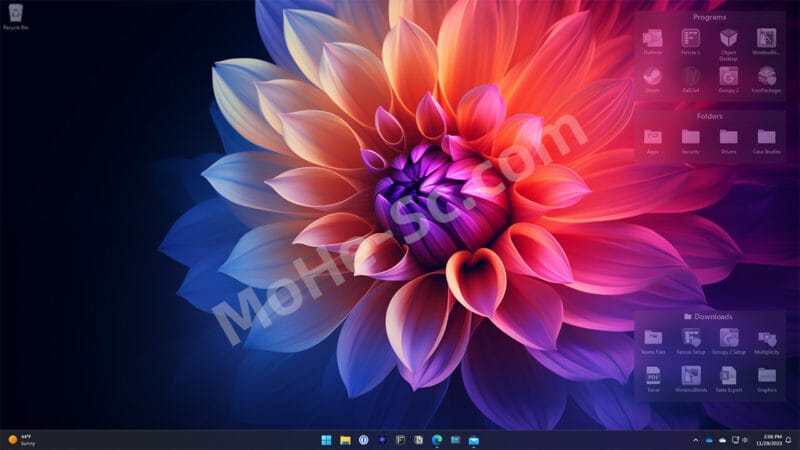Launch Steam from the Programs fence
Image resolution: width=800 pixels, height=450 pixels.
click(x=653, y=80)
